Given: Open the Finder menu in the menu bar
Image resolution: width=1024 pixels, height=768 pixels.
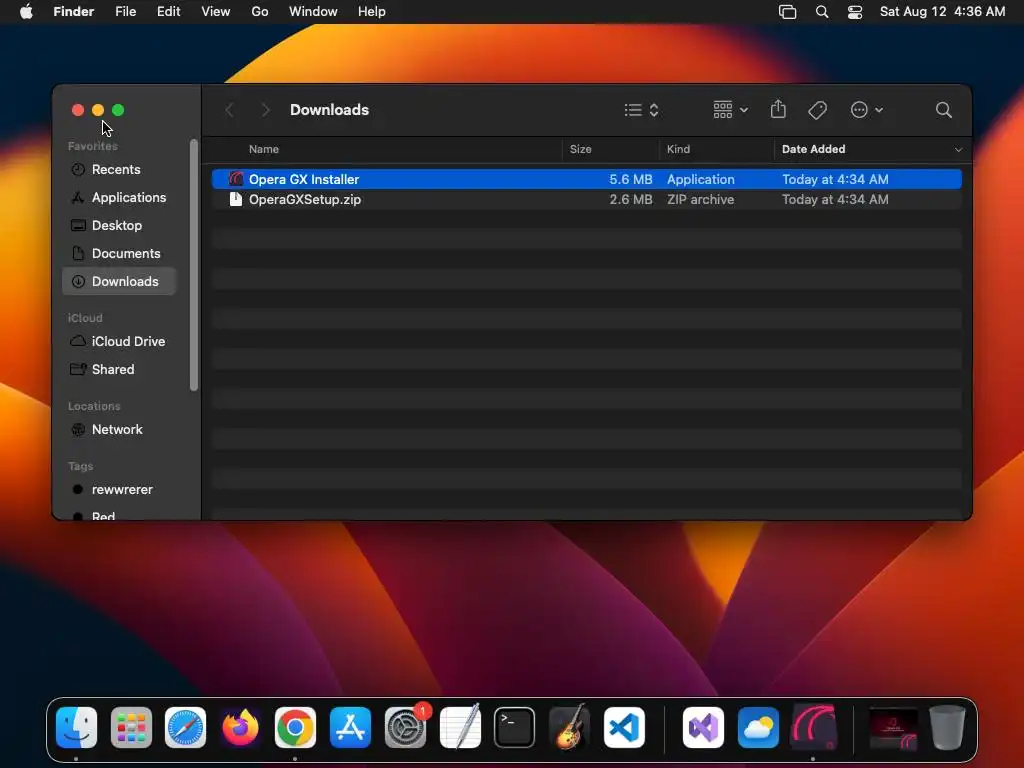Looking at the screenshot, I should click(74, 12).
